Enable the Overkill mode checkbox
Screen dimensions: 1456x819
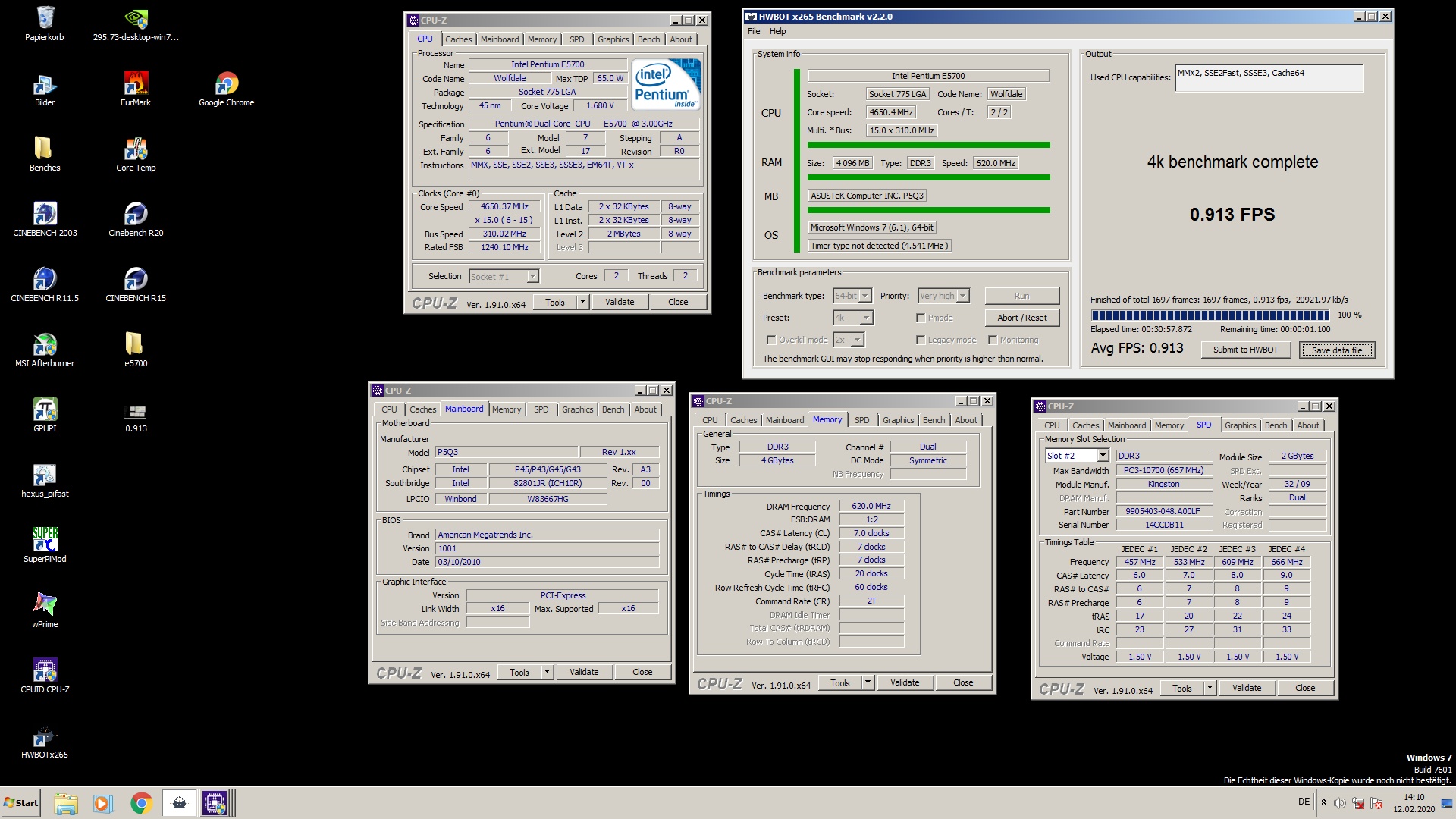pos(771,340)
